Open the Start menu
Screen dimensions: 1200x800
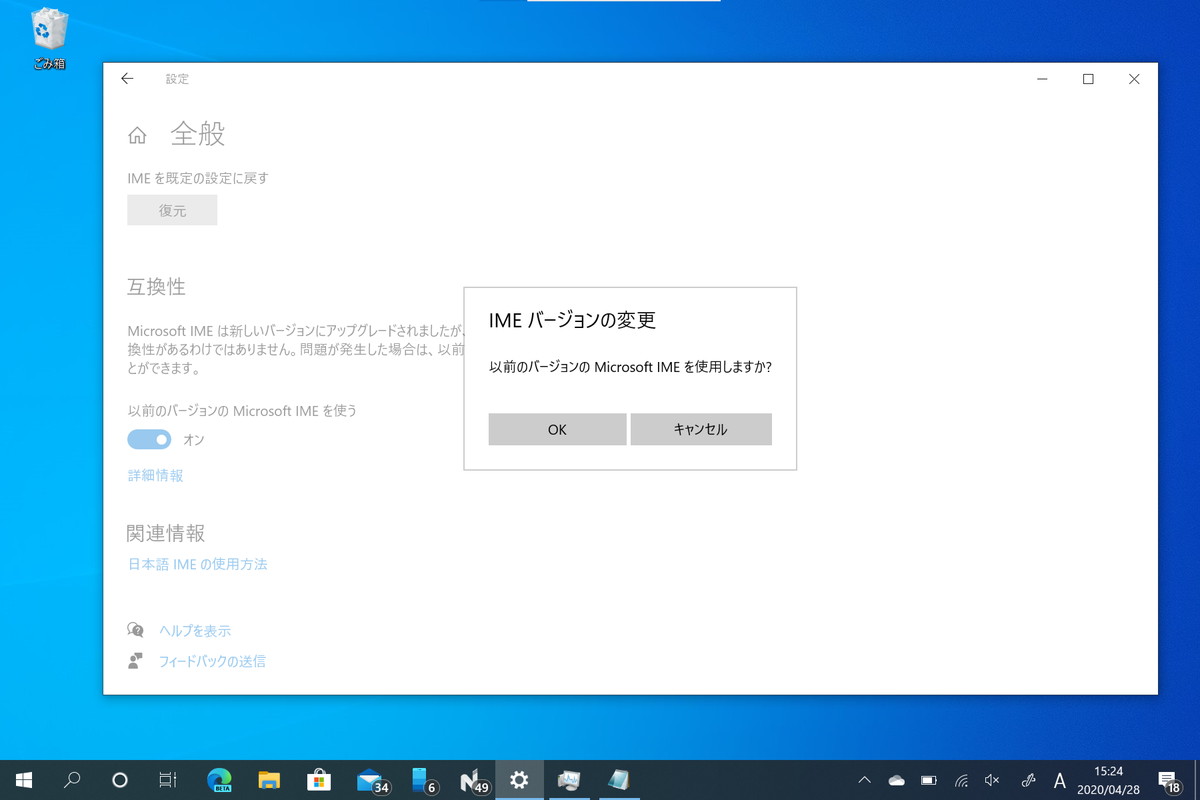[x=22, y=779]
